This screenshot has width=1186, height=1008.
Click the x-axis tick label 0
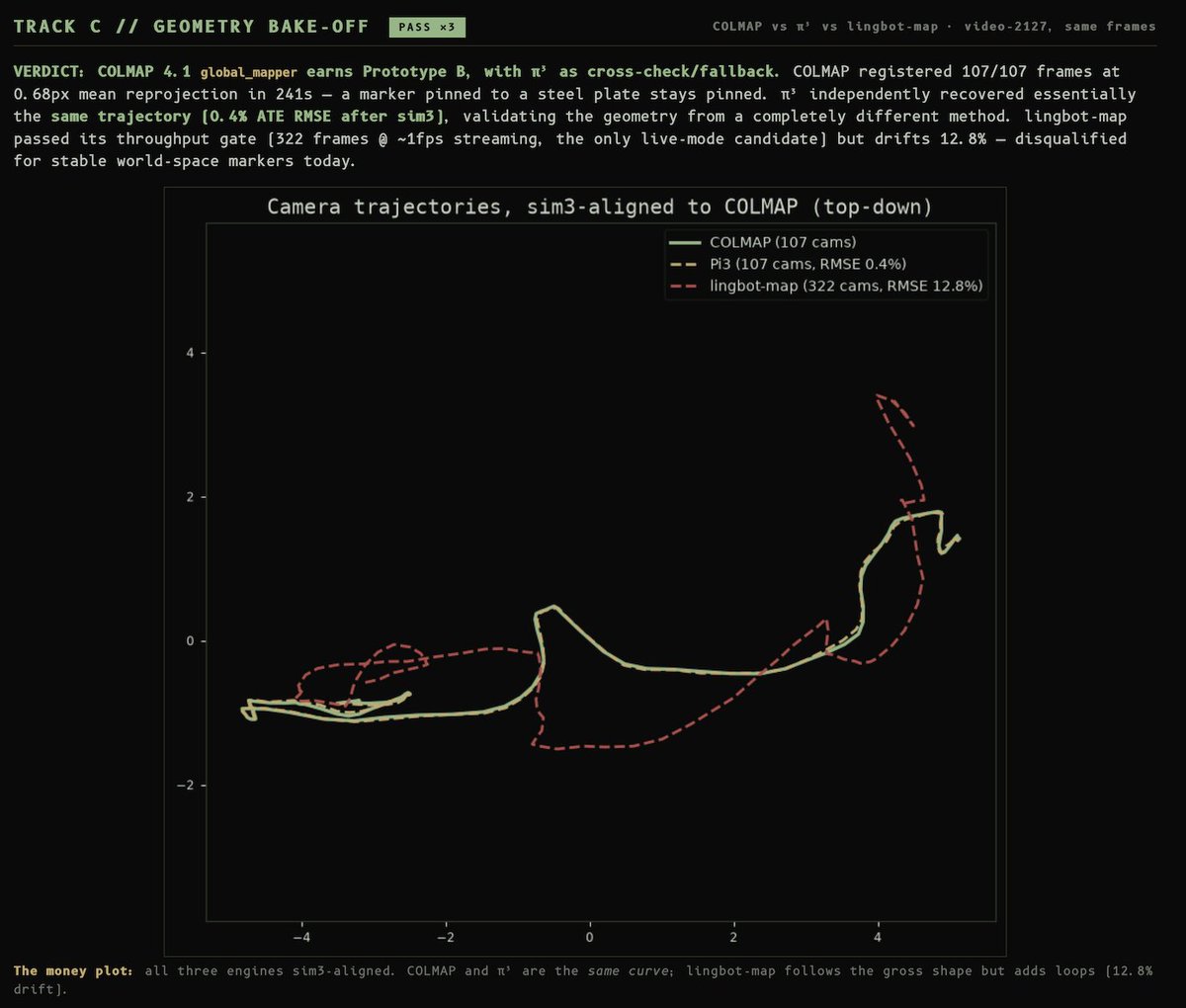pyautogui.click(x=589, y=936)
